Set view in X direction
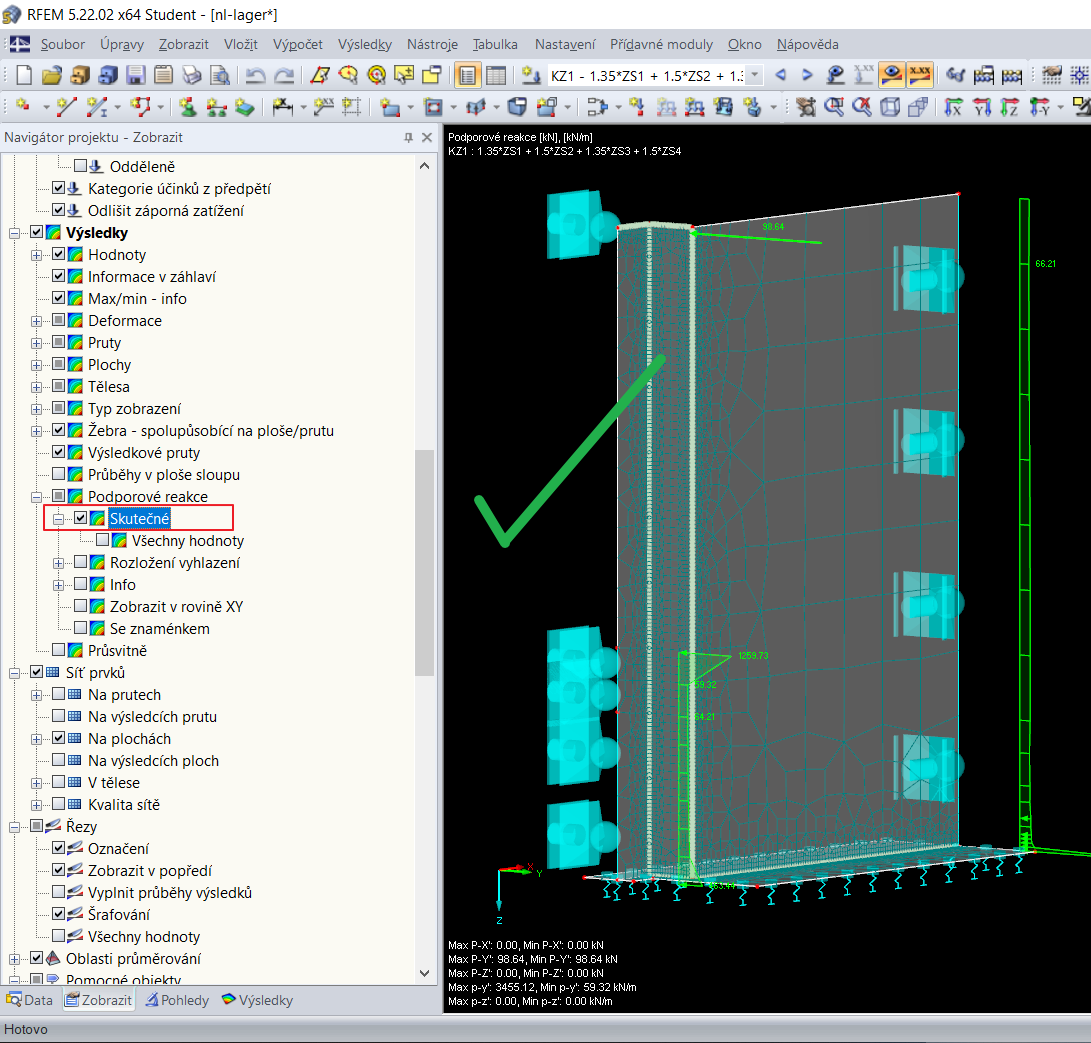The height and width of the screenshot is (1043, 1091). [954, 106]
